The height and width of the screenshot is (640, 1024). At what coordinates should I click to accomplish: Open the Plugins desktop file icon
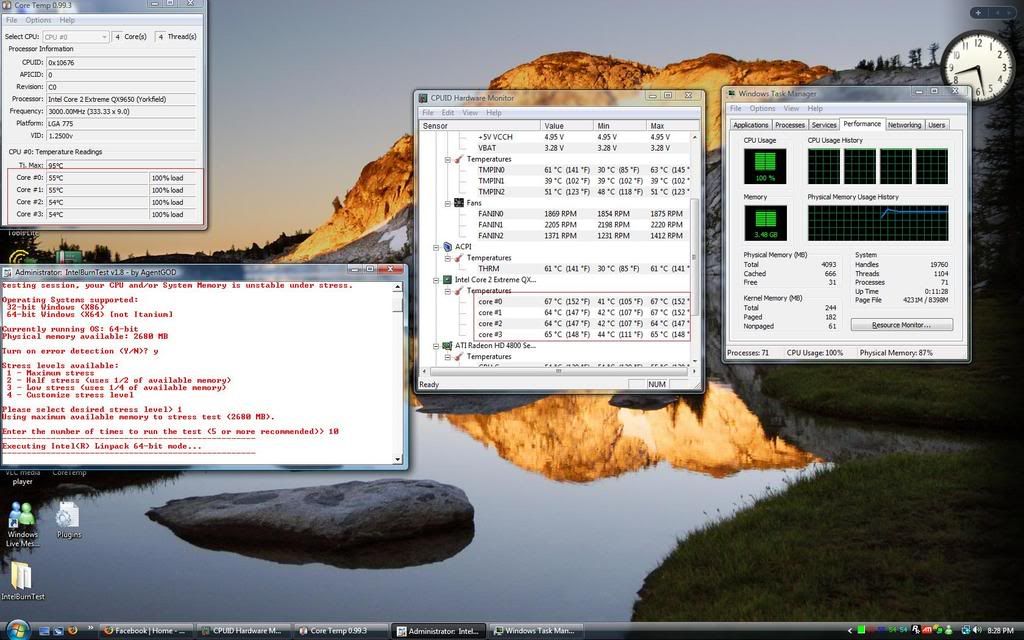[68, 515]
